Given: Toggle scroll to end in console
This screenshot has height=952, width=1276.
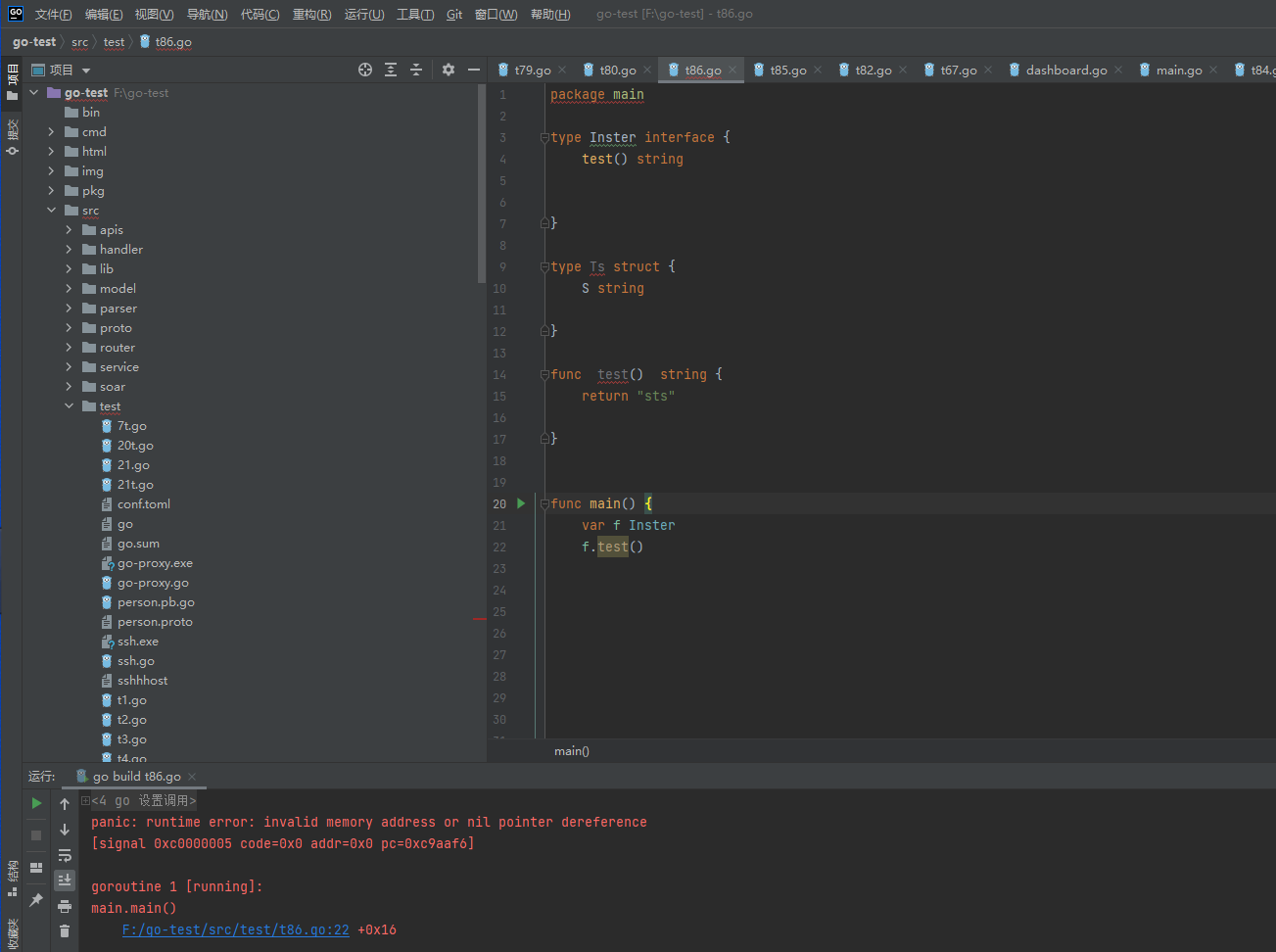Looking at the screenshot, I should pyautogui.click(x=65, y=881).
